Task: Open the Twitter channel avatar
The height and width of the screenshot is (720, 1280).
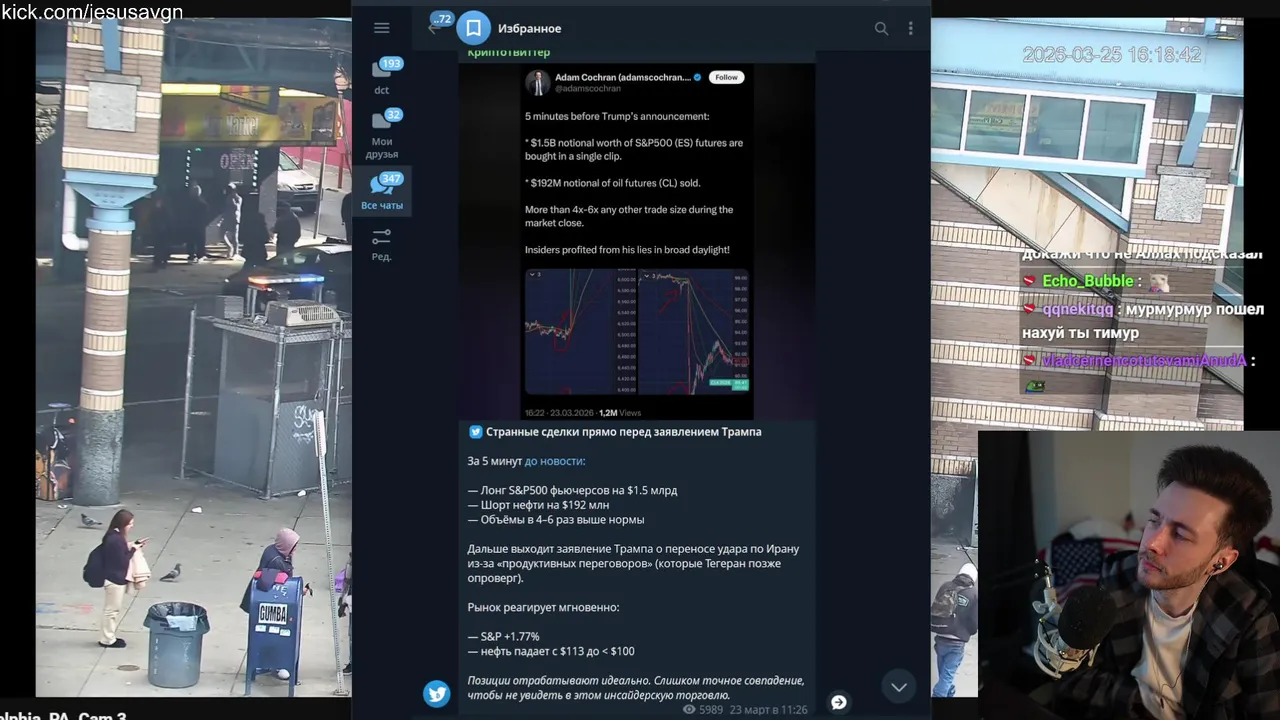Action: pyautogui.click(x=437, y=694)
